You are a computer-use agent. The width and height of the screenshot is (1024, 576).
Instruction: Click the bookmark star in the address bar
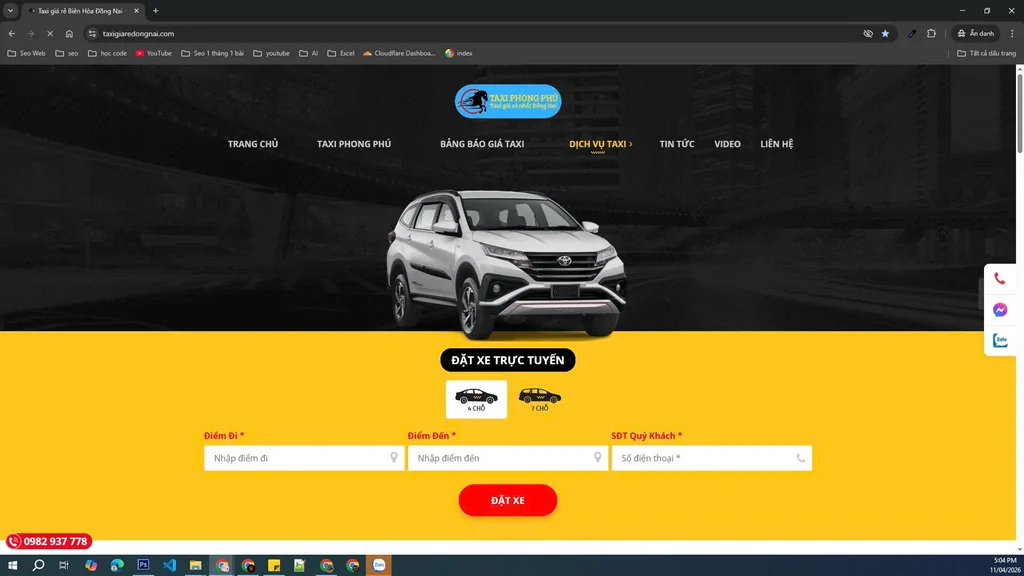[x=886, y=33]
